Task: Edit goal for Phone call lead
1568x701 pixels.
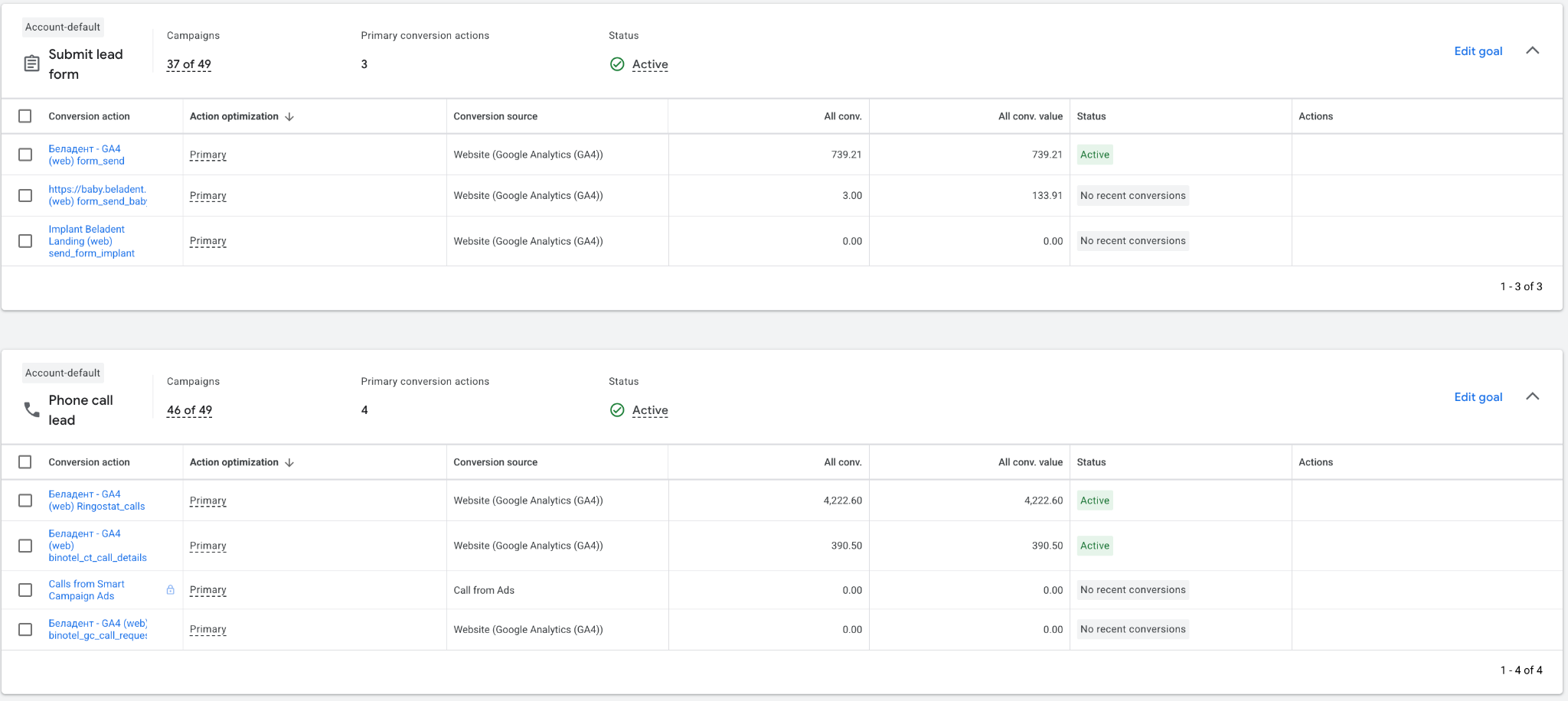Action: tap(1478, 397)
